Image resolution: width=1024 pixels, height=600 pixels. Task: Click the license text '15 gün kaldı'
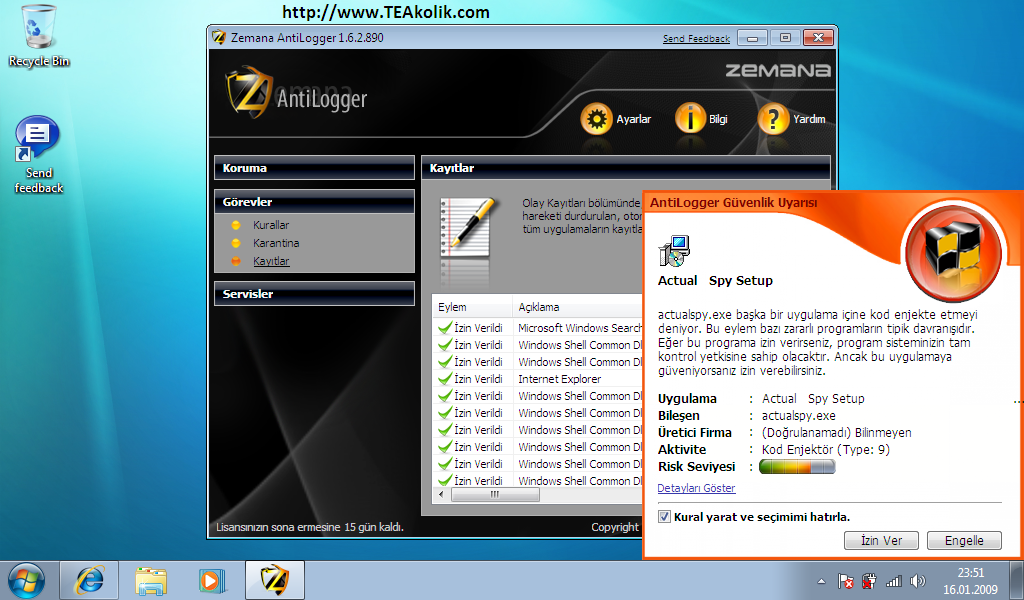(374, 528)
